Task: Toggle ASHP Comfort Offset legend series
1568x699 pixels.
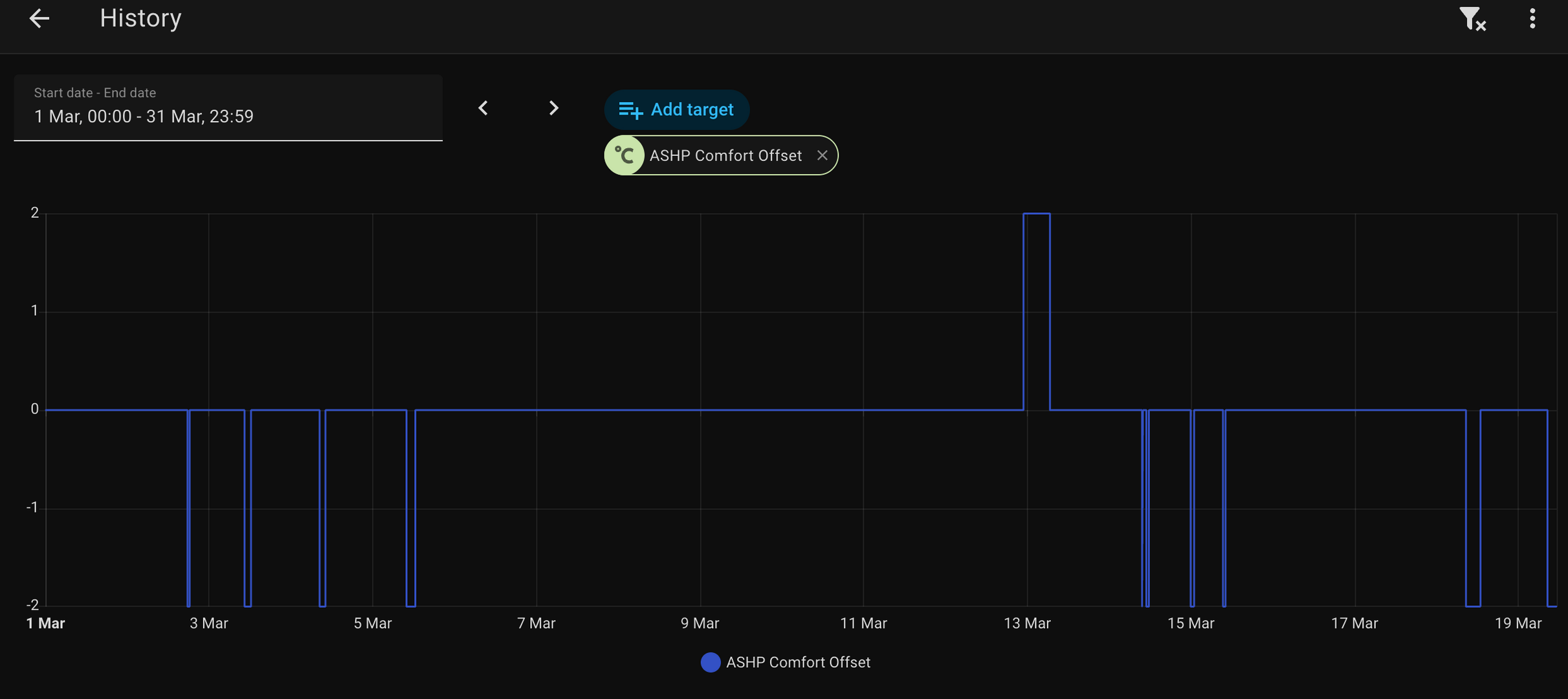Action: [x=797, y=662]
